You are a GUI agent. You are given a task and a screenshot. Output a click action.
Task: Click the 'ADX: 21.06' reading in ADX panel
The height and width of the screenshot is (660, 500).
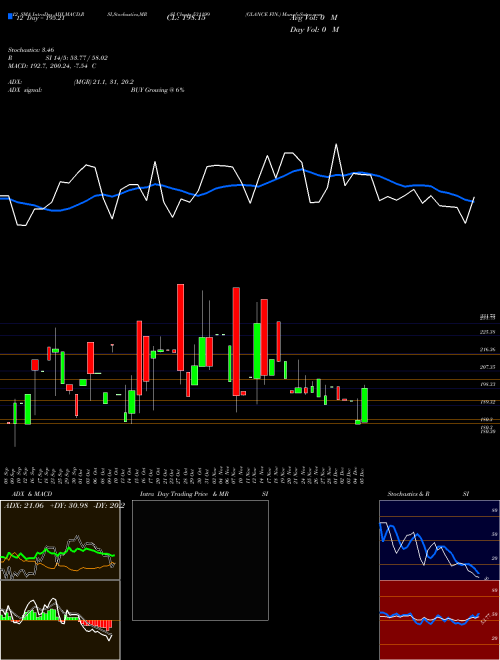[x=24, y=506]
